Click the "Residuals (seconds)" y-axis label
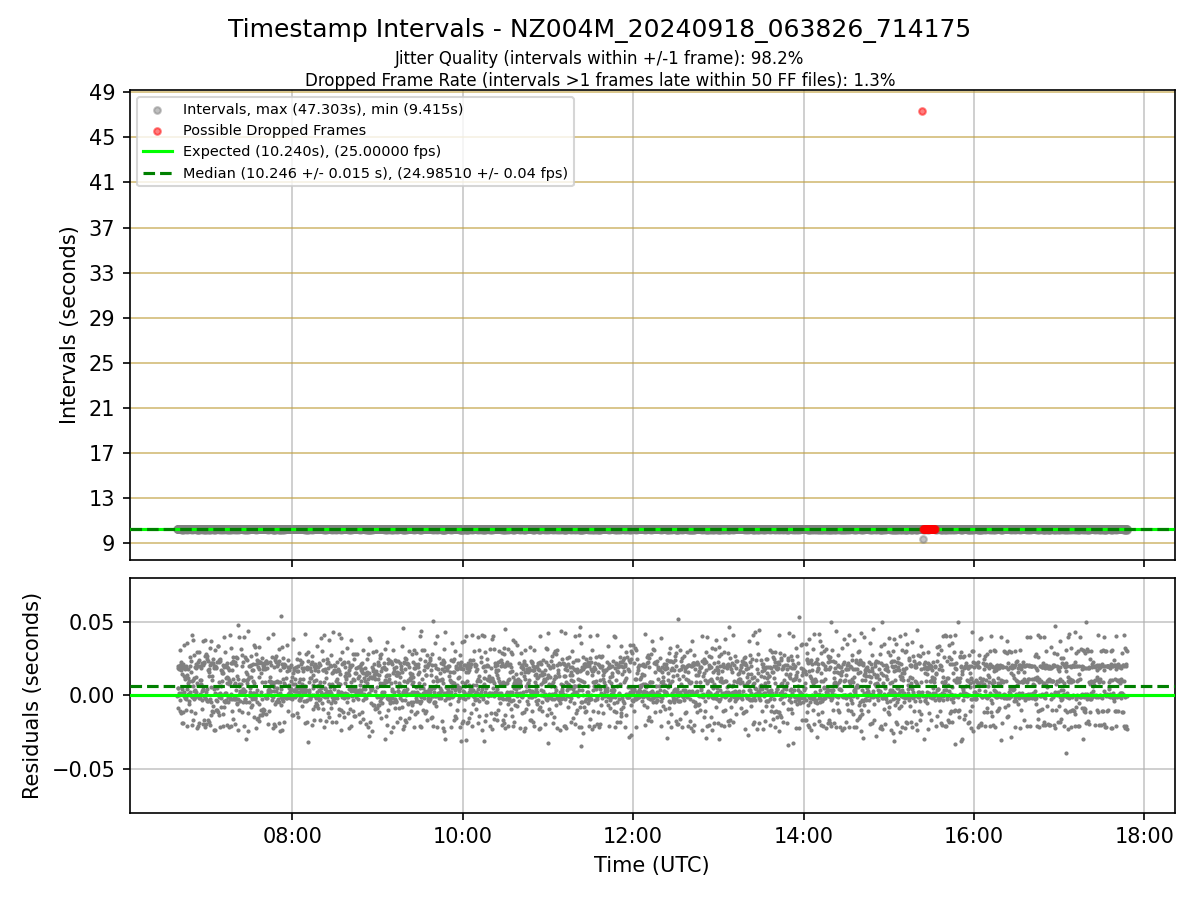1200x900 pixels. click(32, 696)
